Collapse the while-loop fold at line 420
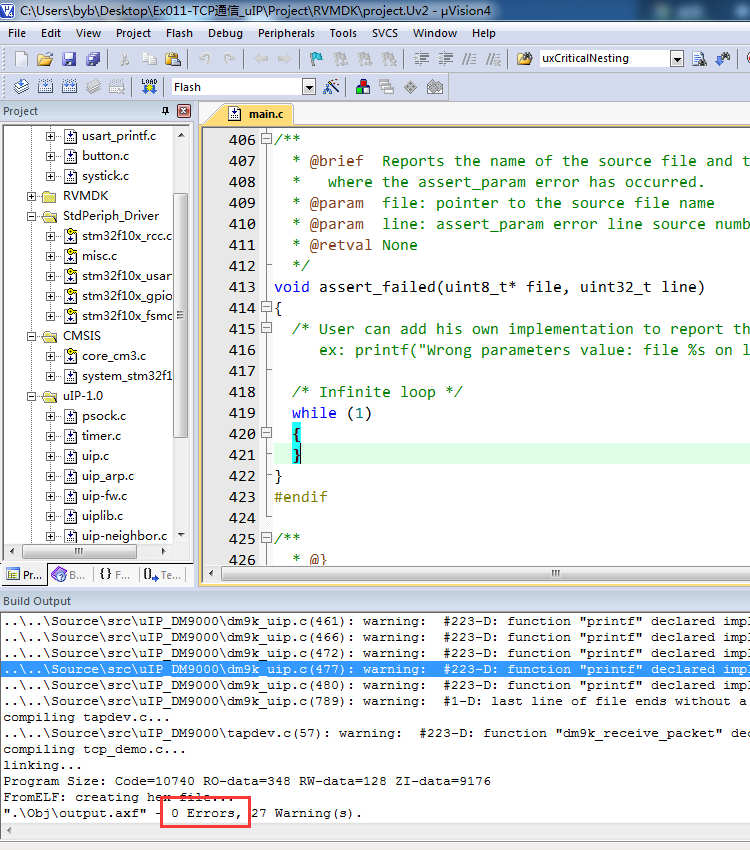 [266, 433]
